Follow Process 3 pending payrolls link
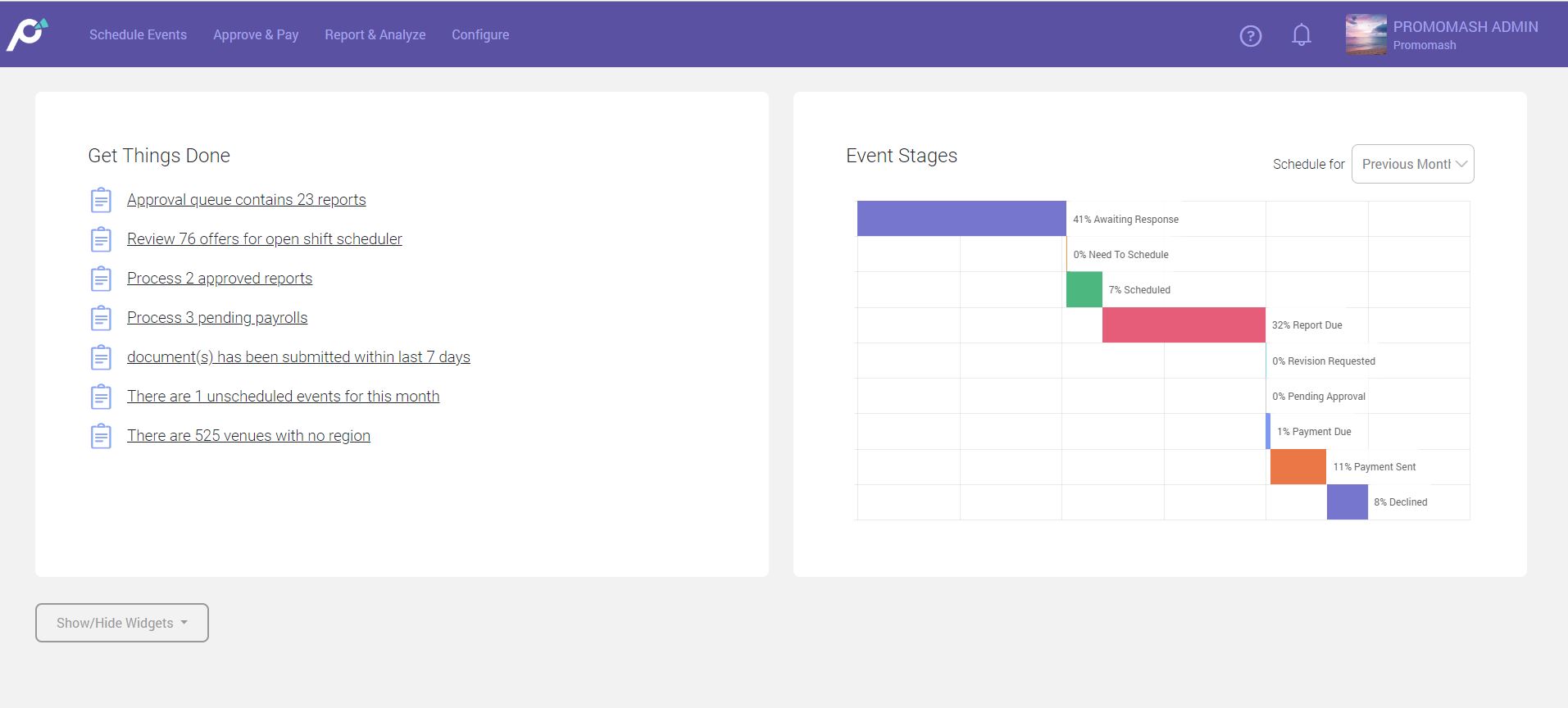This screenshot has height=708, width=1568. [217, 318]
